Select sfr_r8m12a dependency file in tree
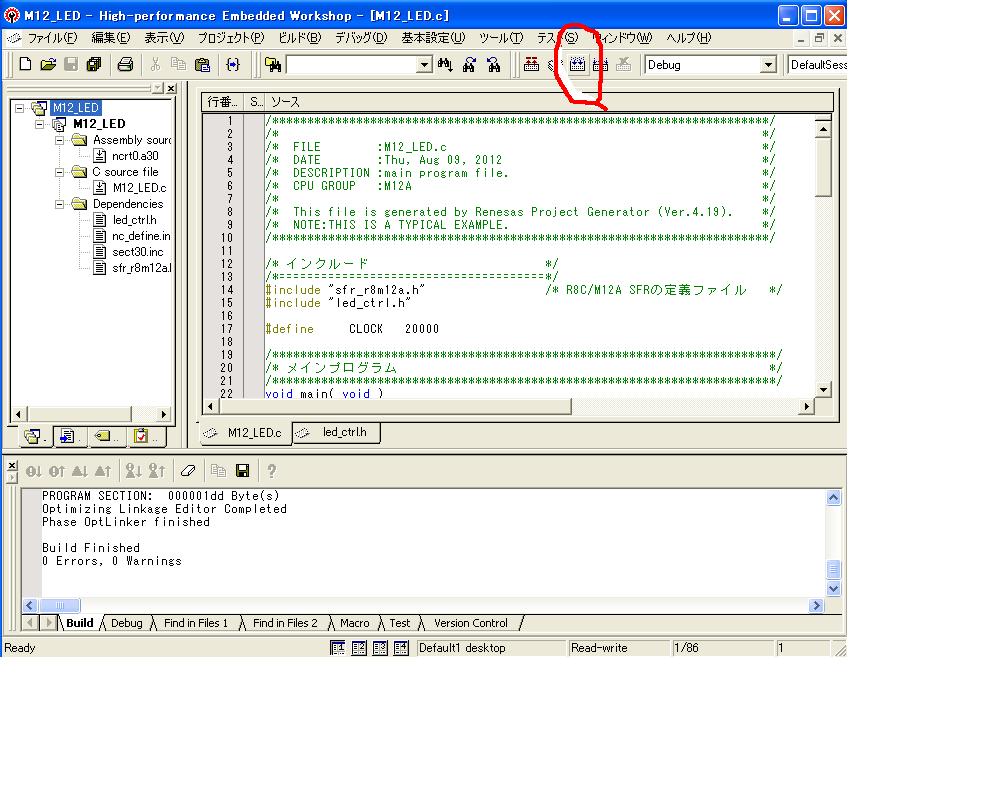Viewport: 1000px width, 788px height. [x=141, y=268]
